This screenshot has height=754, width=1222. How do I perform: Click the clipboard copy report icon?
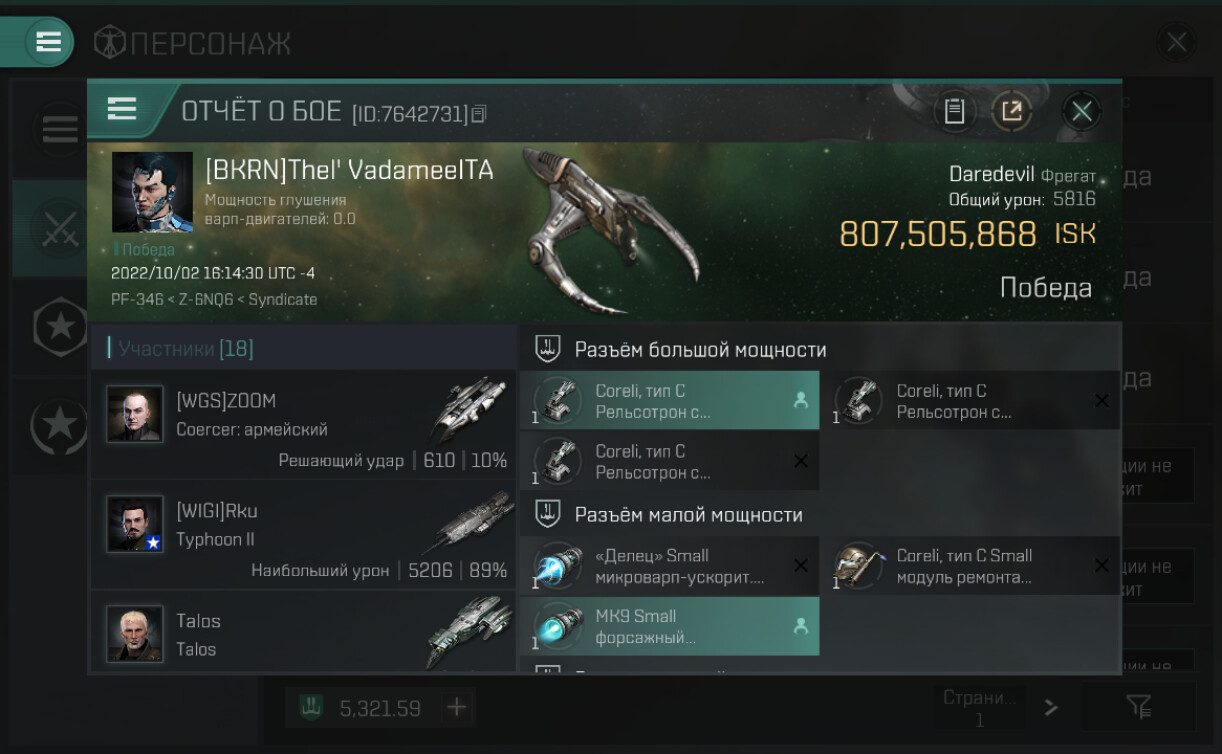pyautogui.click(x=954, y=111)
